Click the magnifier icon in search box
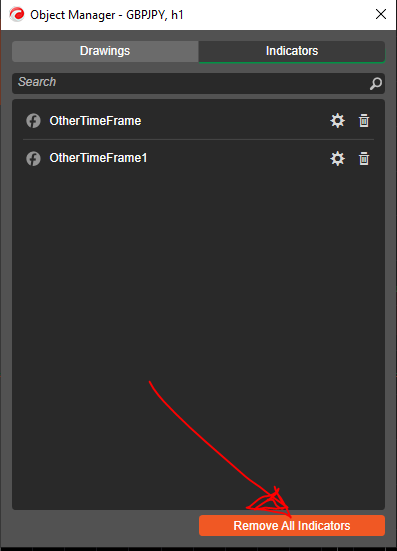 [x=376, y=83]
